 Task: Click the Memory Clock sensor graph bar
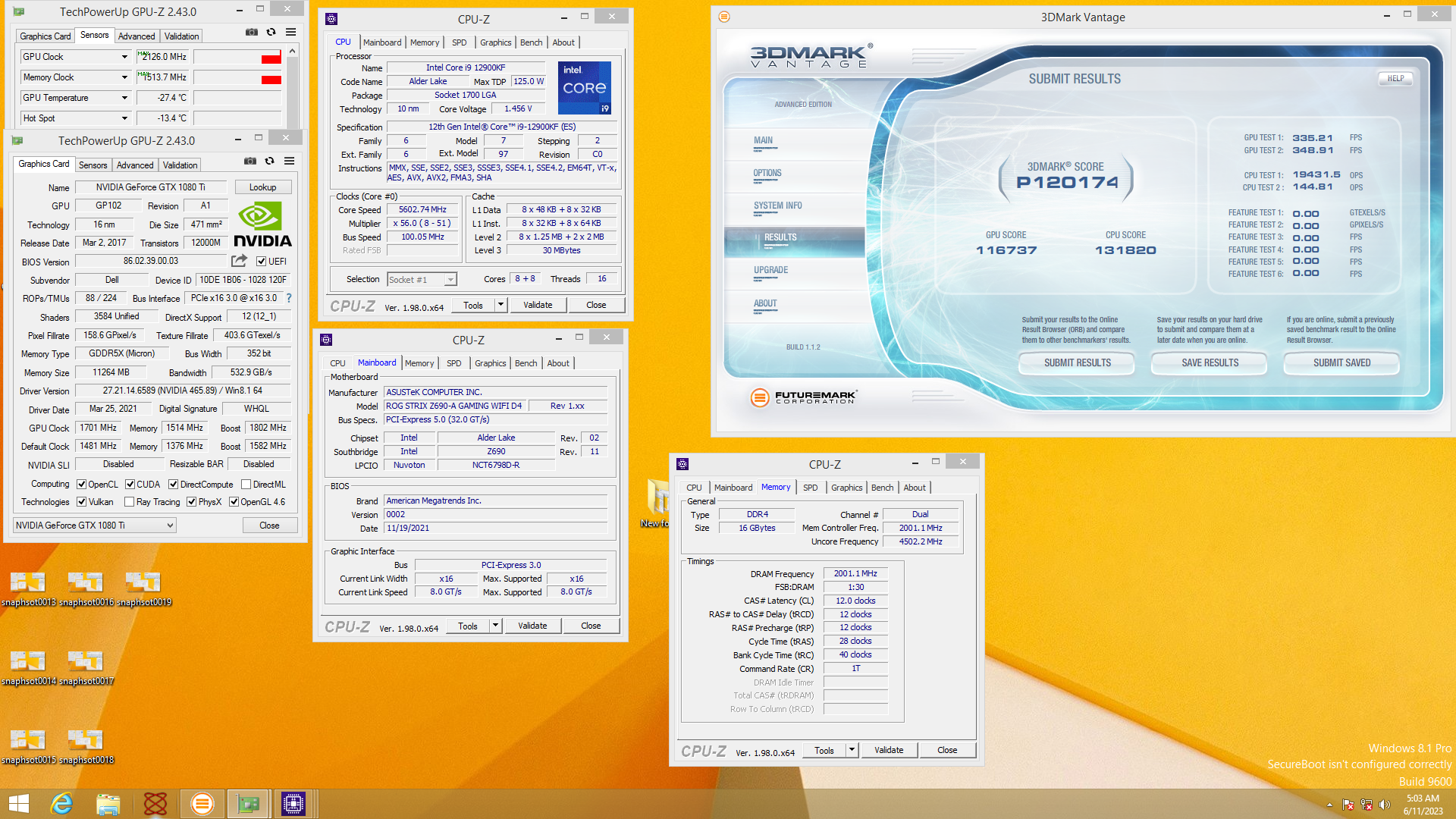click(x=237, y=77)
